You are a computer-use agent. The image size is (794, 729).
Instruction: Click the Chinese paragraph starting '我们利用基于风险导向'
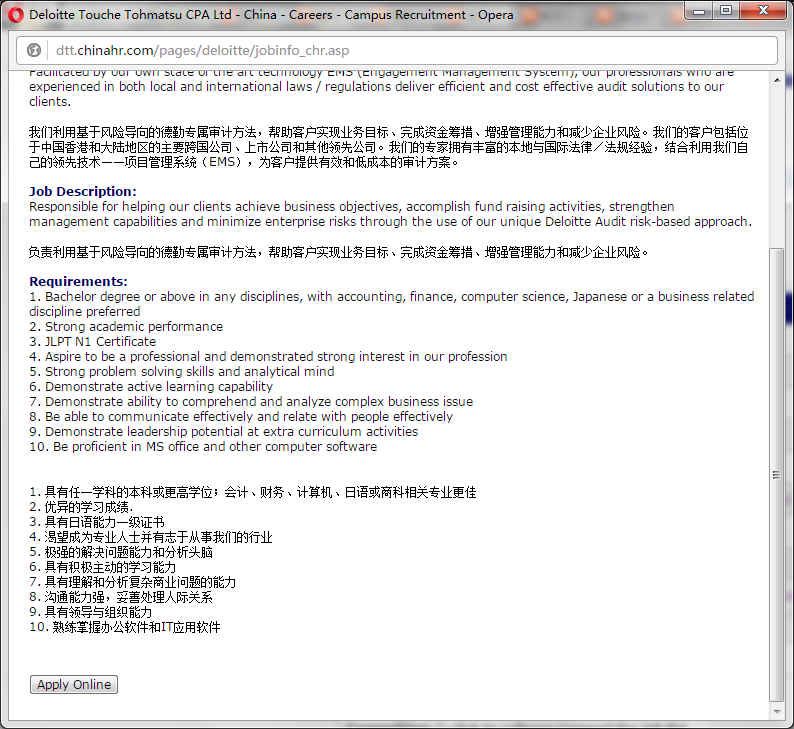[388, 147]
